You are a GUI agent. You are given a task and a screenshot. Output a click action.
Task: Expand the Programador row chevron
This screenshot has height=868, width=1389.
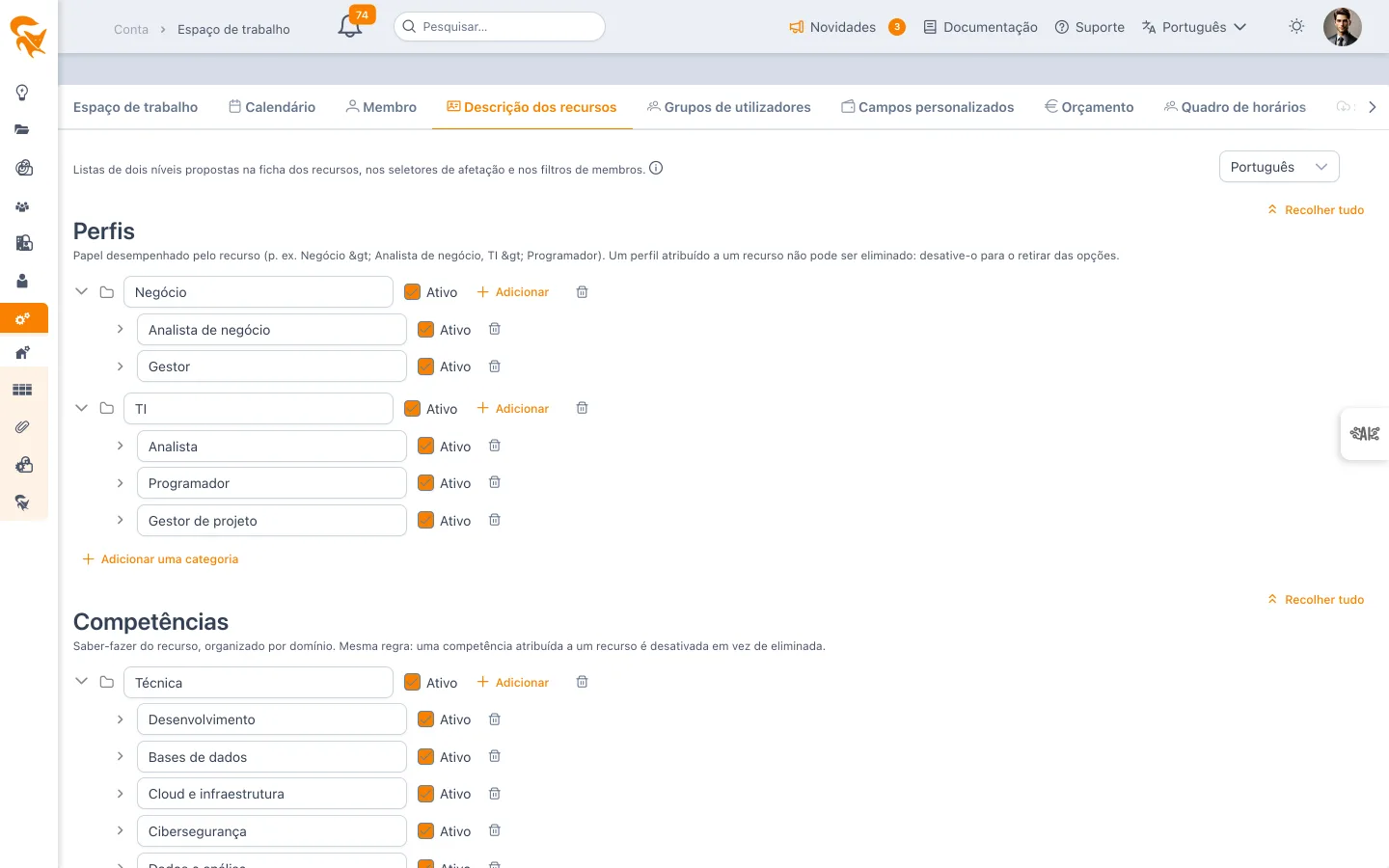point(120,483)
